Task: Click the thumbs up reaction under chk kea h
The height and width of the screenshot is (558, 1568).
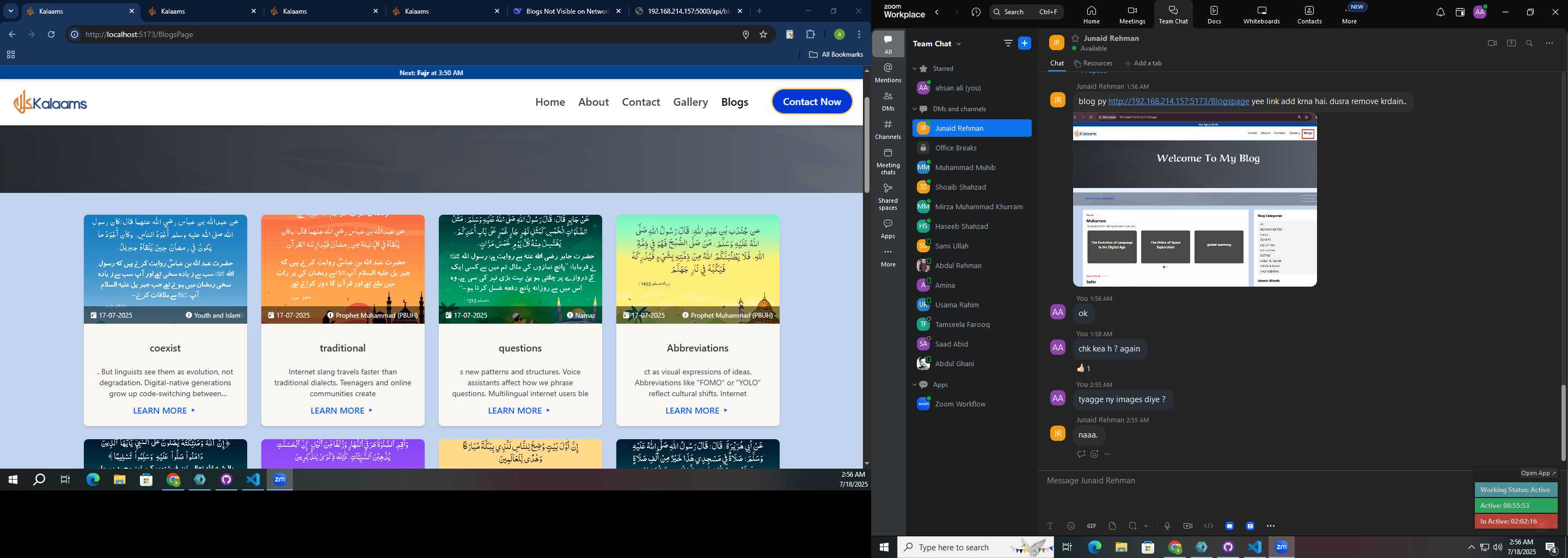Action: 1084,368
